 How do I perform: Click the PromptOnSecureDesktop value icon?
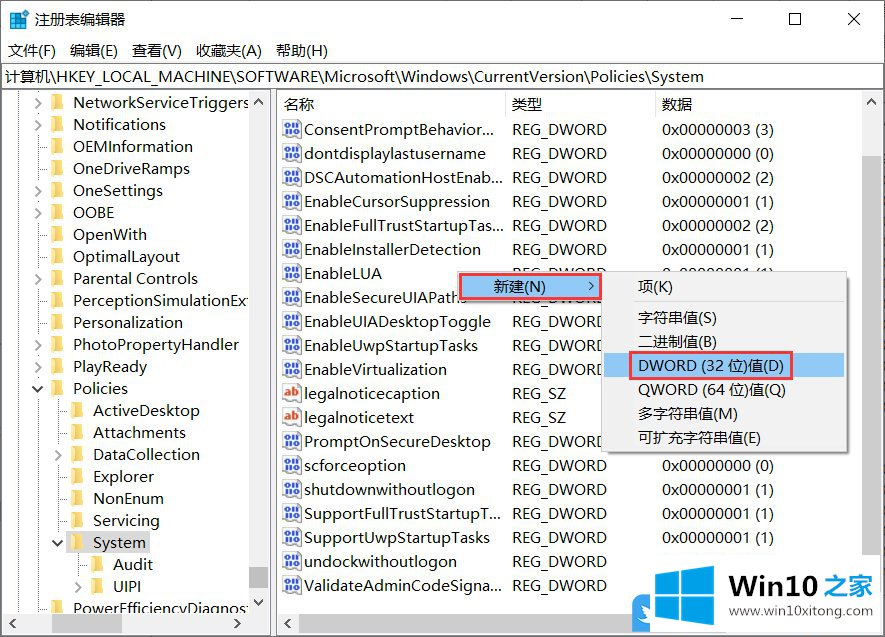click(x=291, y=441)
